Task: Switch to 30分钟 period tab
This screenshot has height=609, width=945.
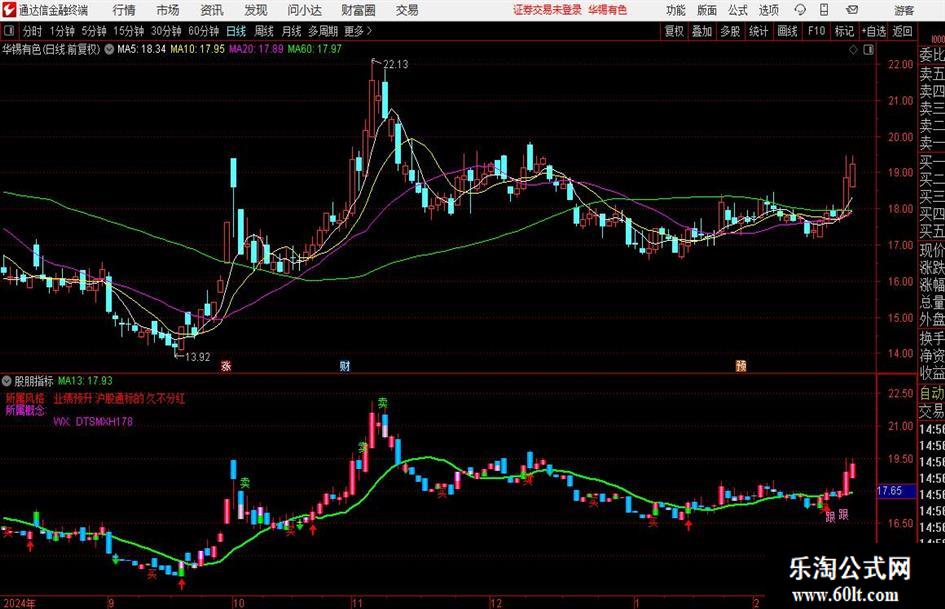Action: pyautogui.click(x=166, y=31)
